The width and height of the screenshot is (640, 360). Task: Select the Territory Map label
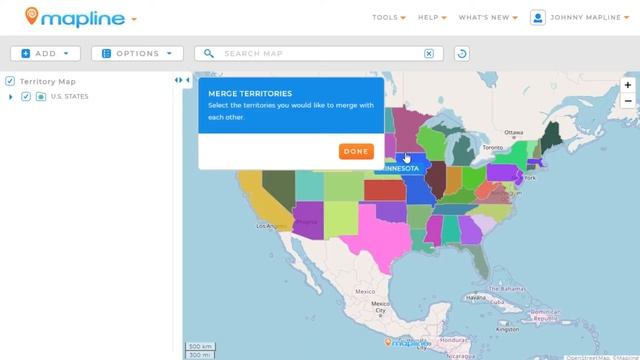point(48,82)
